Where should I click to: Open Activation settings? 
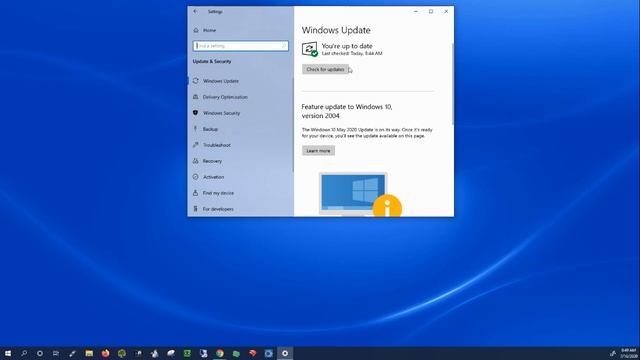pyautogui.click(x=213, y=177)
